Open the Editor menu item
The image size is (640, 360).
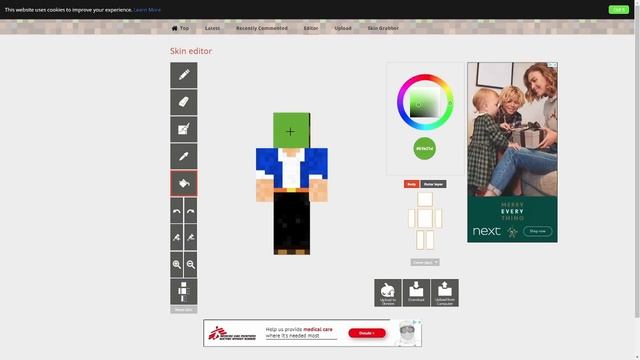coord(311,28)
